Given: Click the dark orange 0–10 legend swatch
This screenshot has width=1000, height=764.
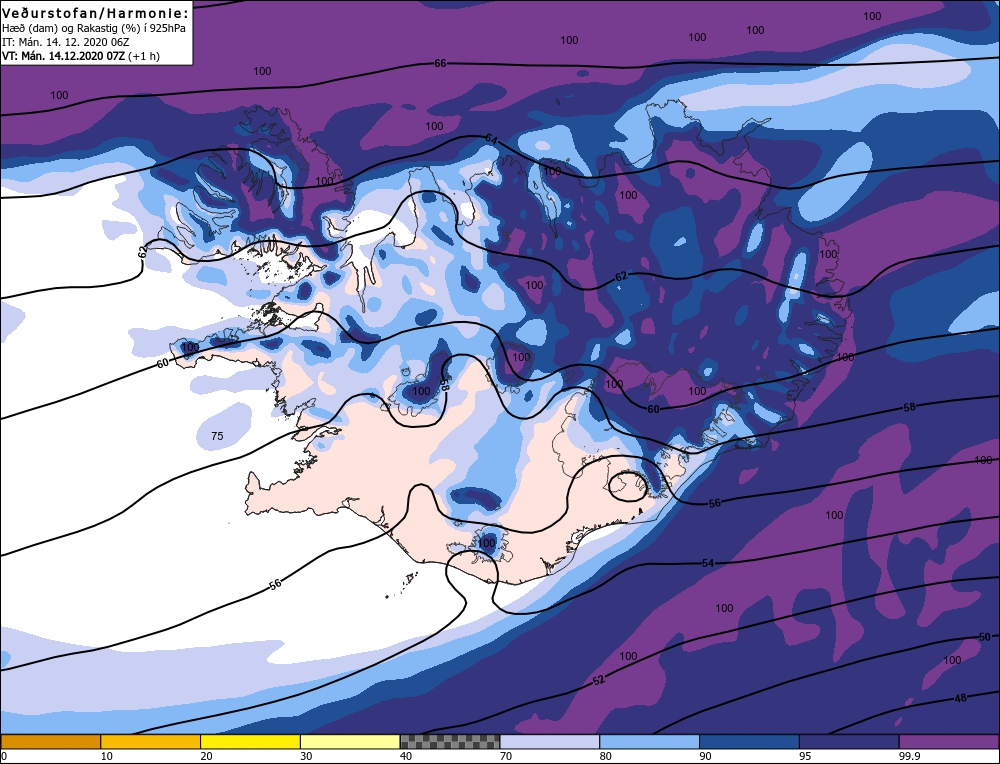Looking at the screenshot, I should (51, 741).
